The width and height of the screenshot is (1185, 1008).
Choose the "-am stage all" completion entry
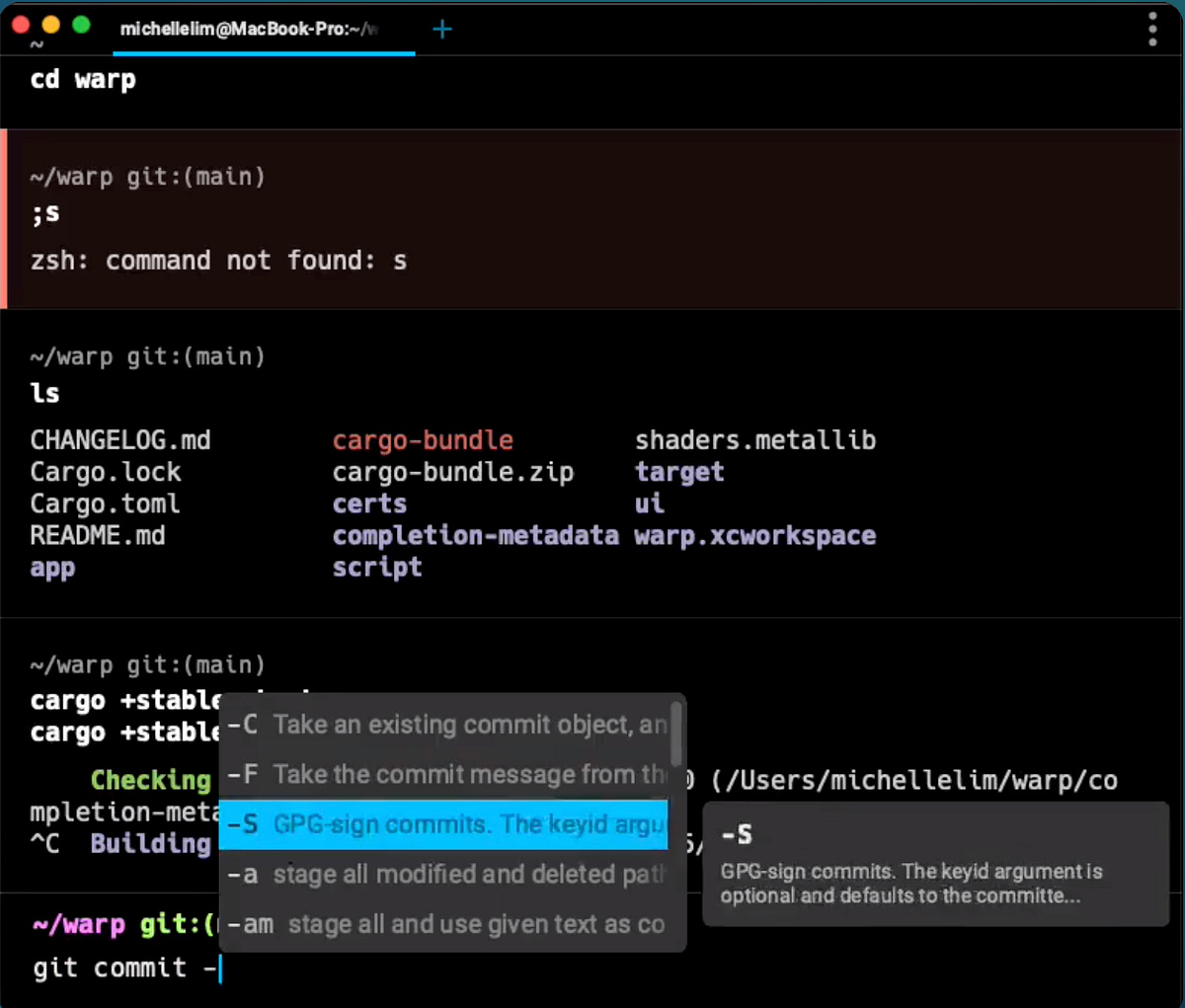point(444,924)
